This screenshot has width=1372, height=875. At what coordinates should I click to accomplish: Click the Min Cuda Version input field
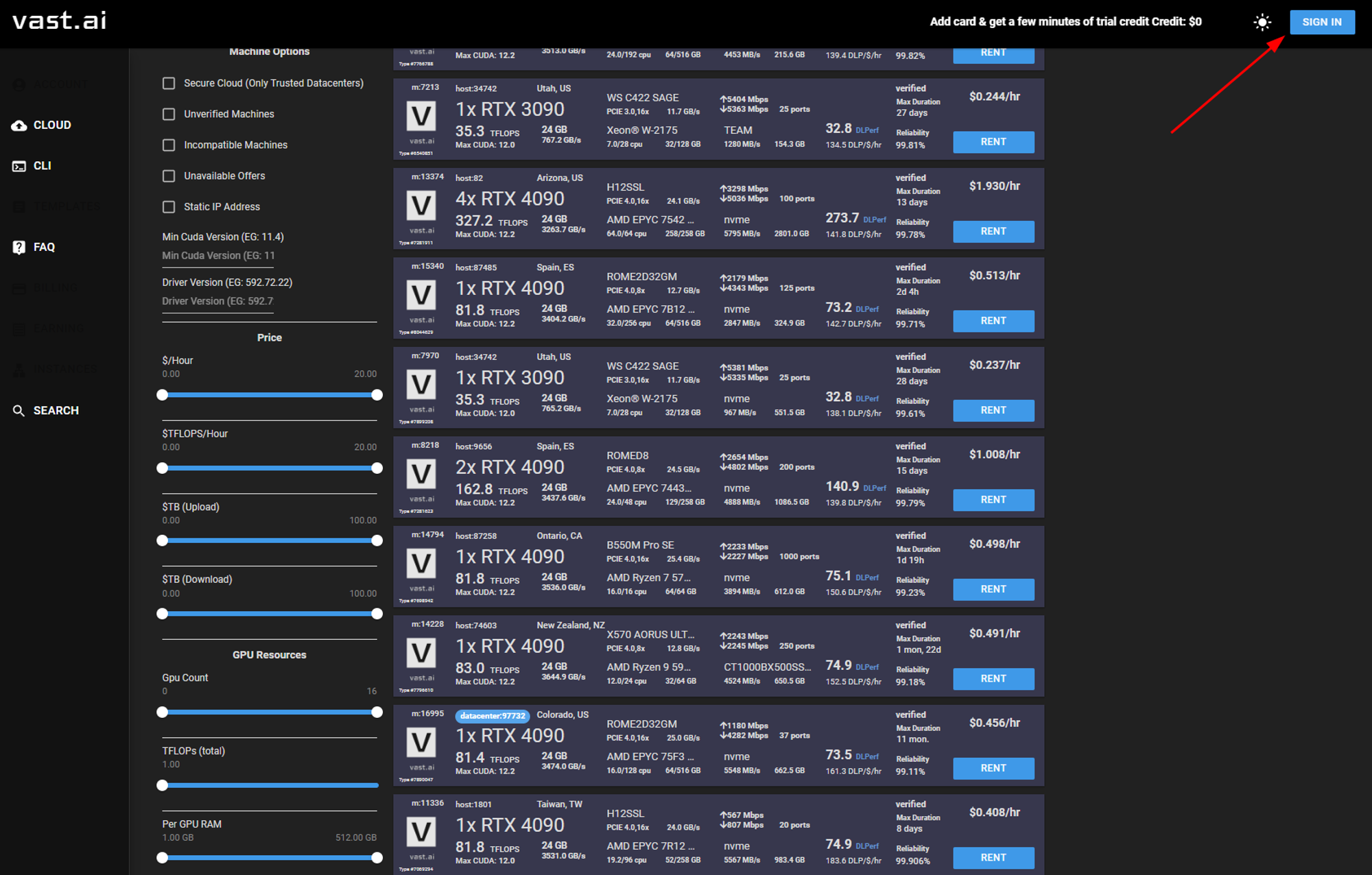pyautogui.click(x=218, y=256)
